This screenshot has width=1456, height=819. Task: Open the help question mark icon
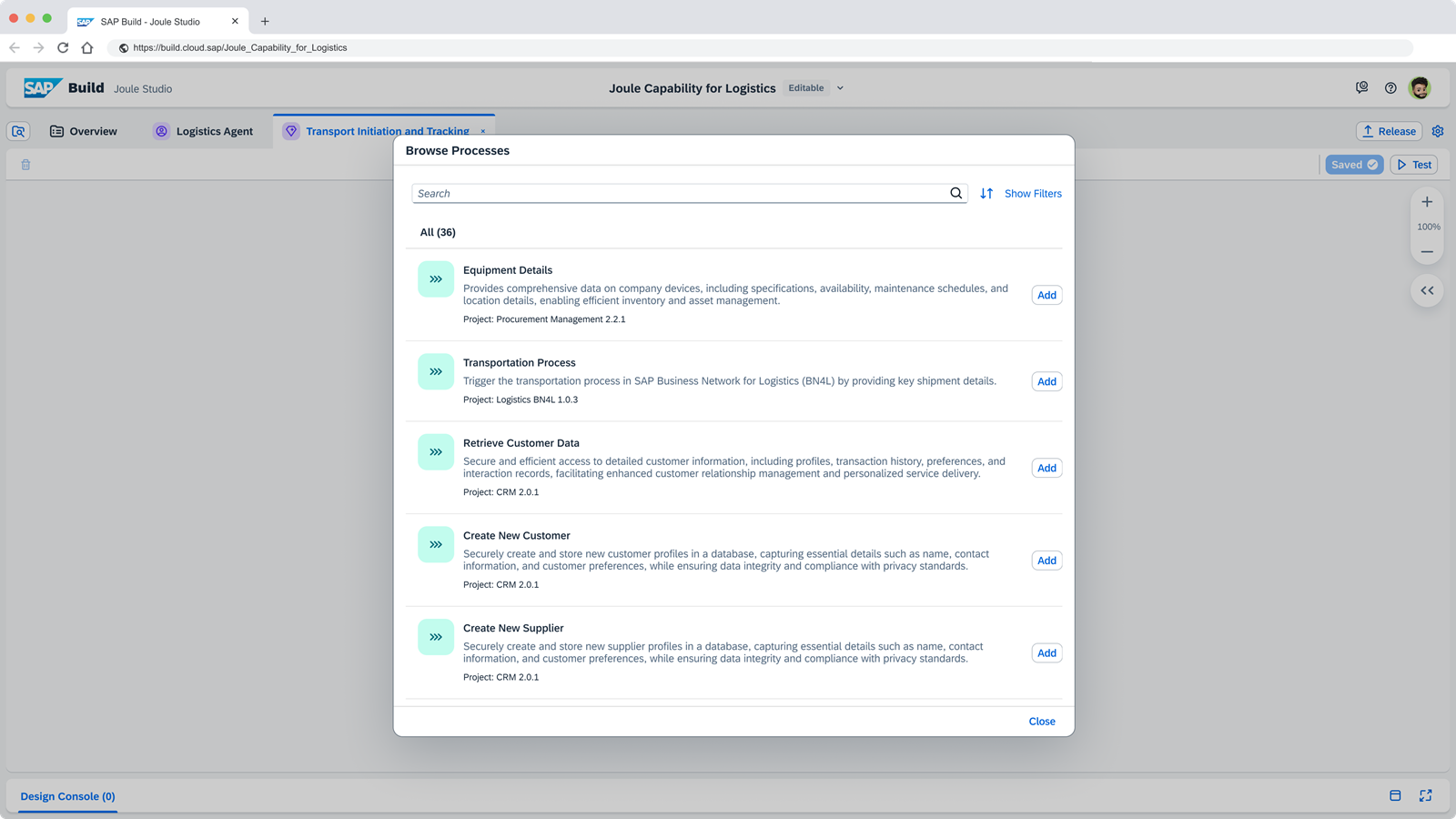(x=1390, y=88)
